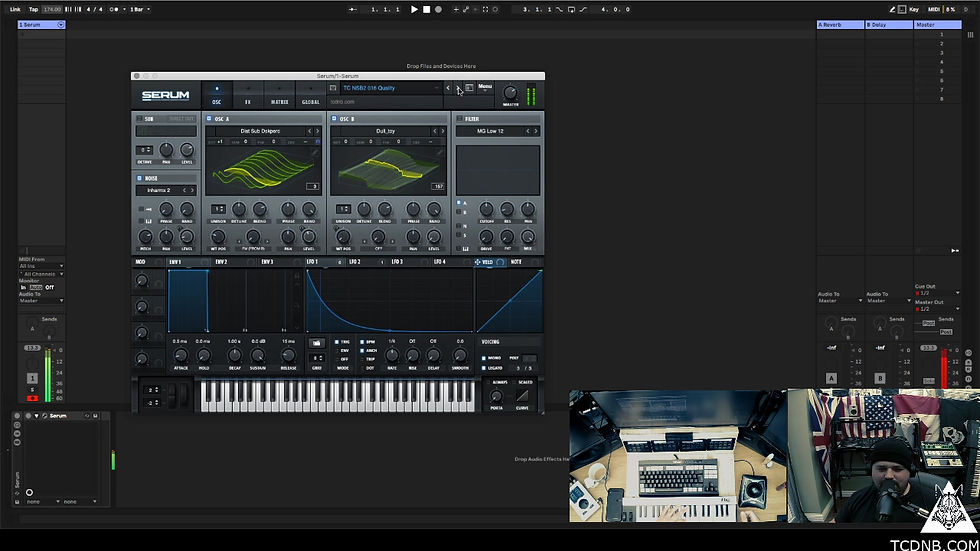Select next wavetable for OSC A

[318, 131]
